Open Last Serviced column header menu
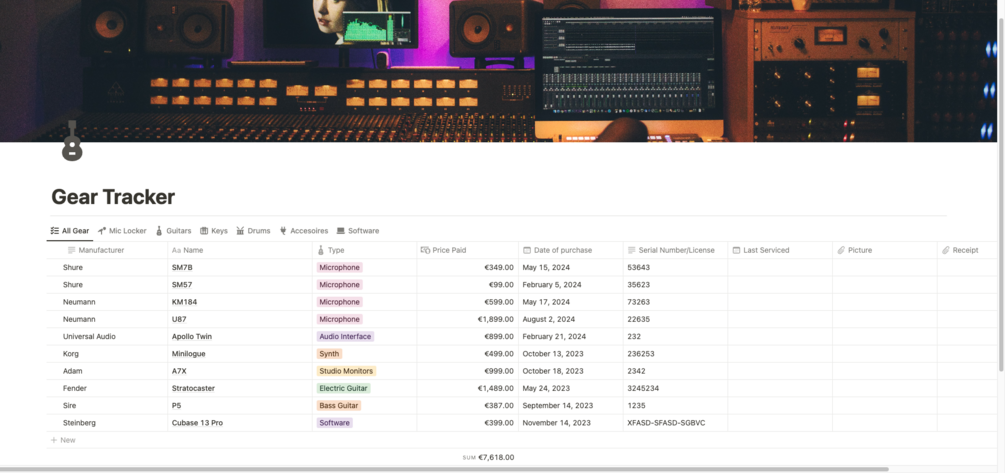Image resolution: width=1005 pixels, height=473 pixels. pyautogui.click(x=780, y=250)
